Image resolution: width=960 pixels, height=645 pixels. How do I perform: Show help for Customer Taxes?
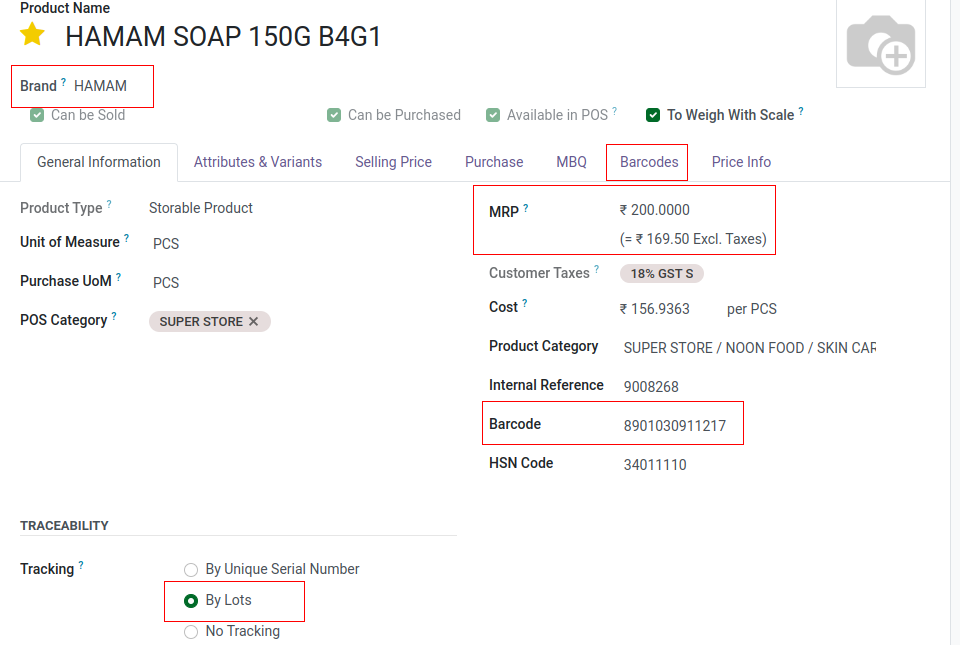coord(596,269)
